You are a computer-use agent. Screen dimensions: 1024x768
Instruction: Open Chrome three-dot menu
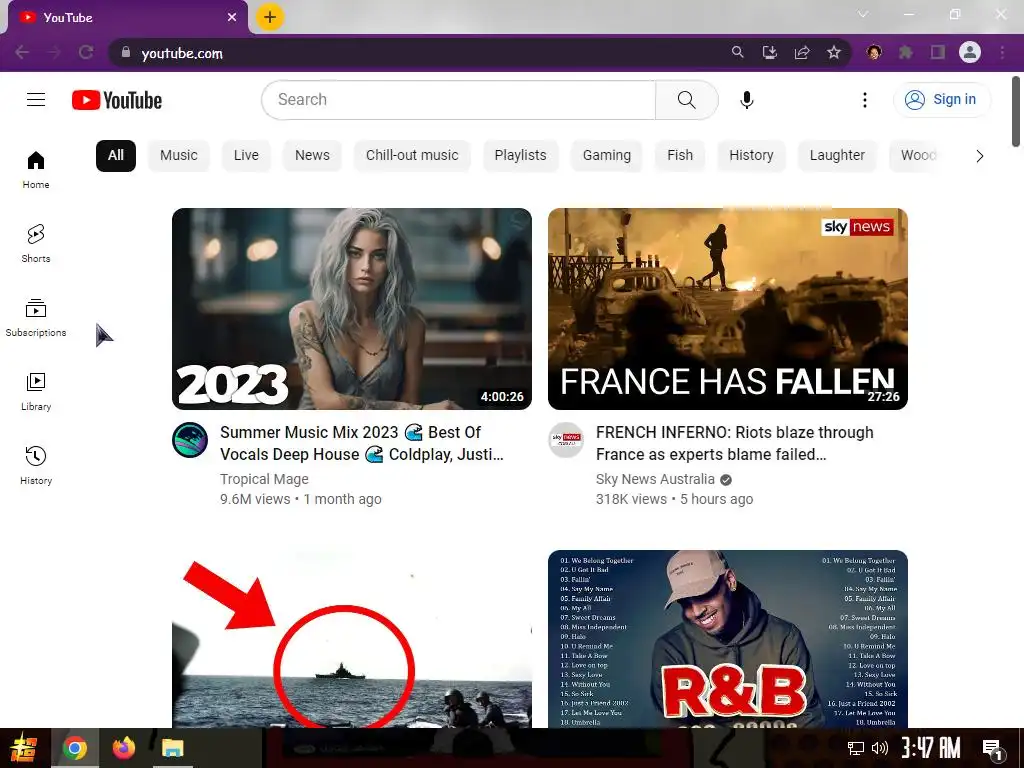1002,52
